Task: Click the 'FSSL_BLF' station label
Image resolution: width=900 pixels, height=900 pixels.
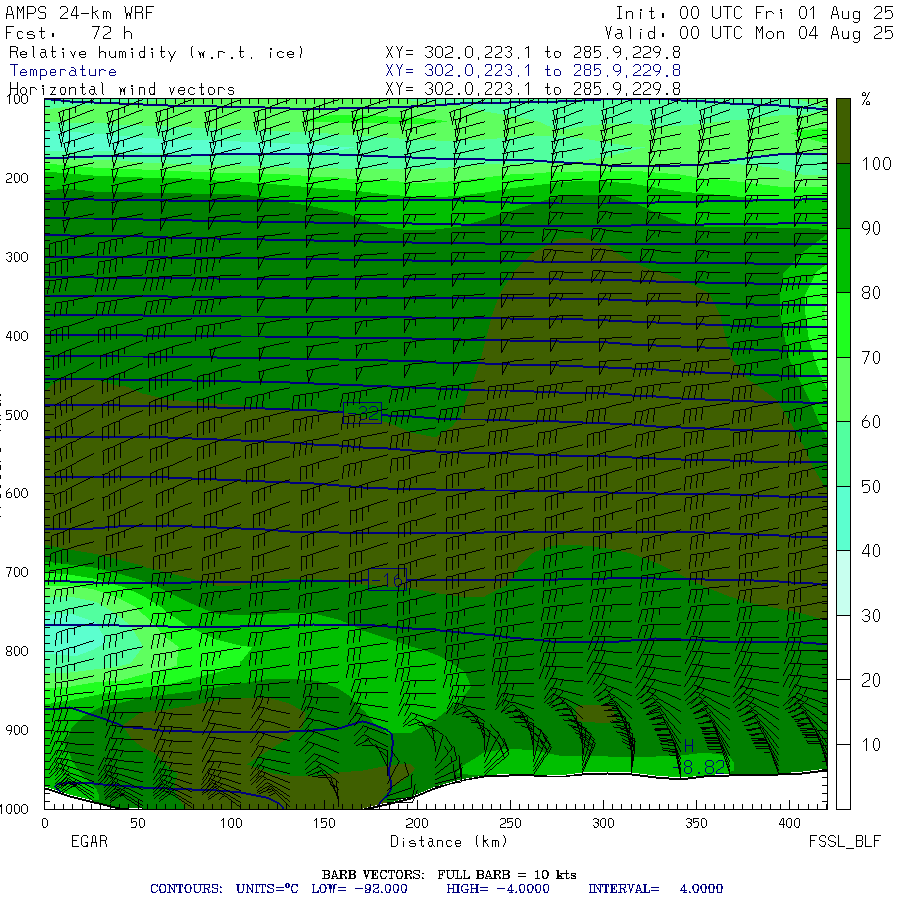Action: tap(844, 842)
